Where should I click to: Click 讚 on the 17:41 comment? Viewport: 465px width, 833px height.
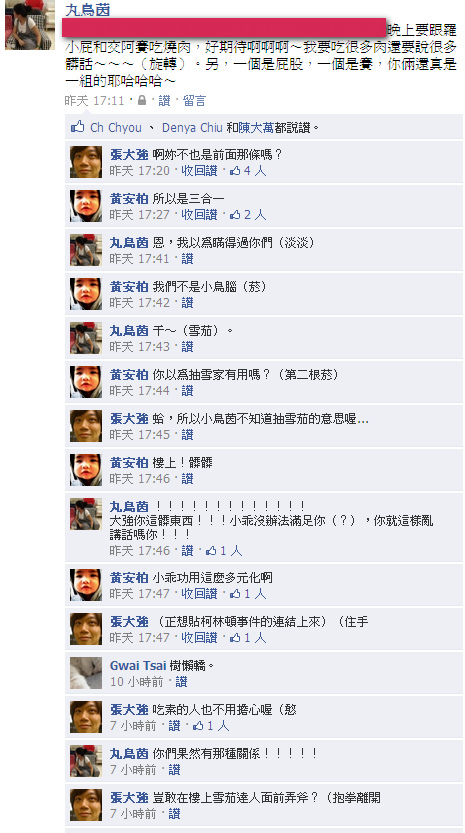point(187,259)
